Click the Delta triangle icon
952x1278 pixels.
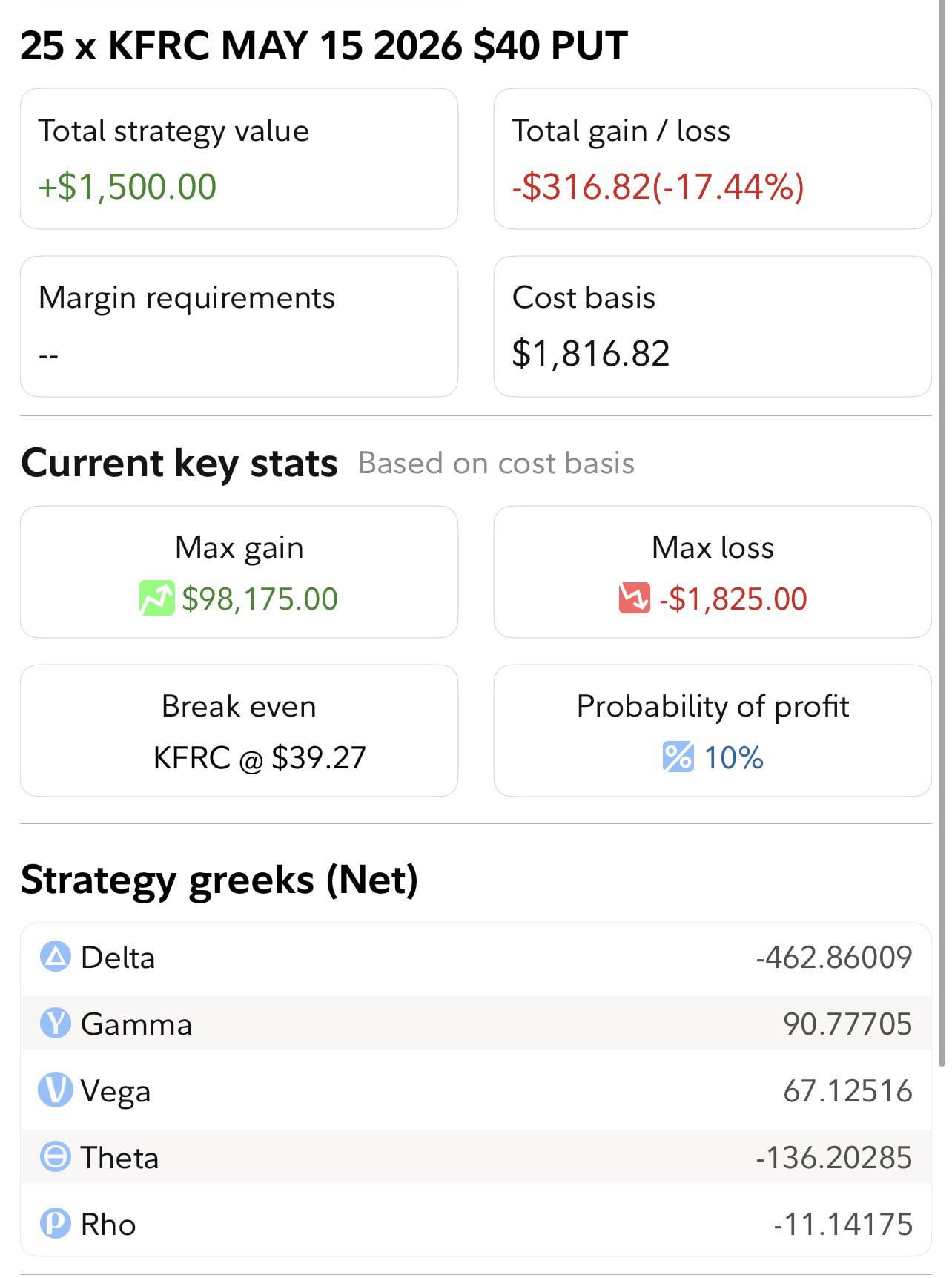click(x=55, y=957)
